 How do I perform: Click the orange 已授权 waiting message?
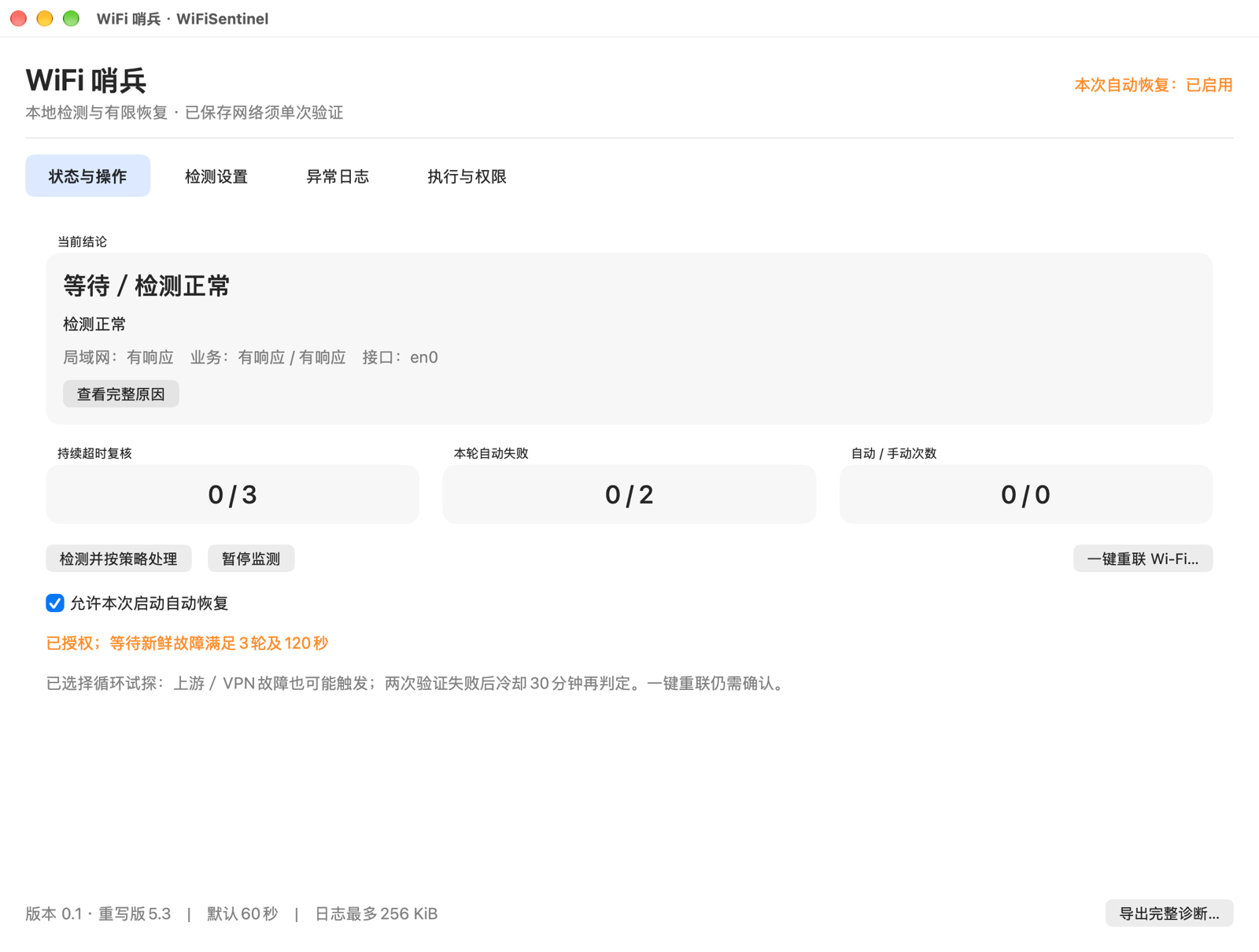pyautogui.click(x=187, y=643)
